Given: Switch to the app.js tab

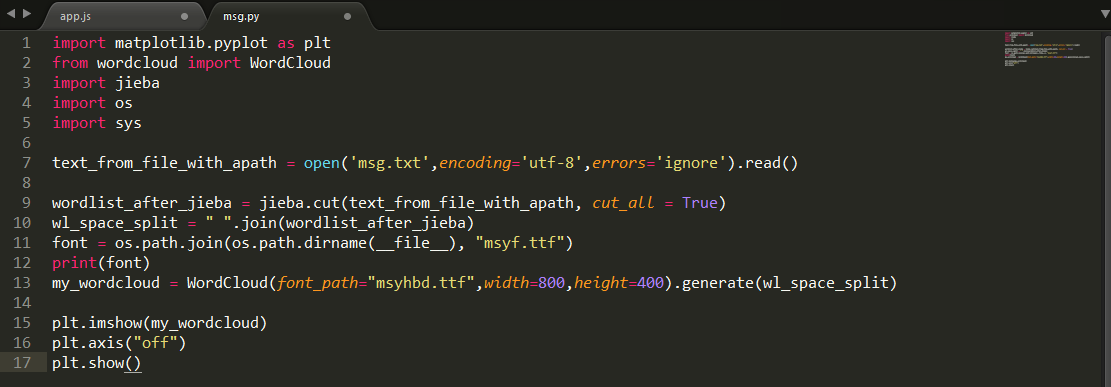Looking at the screenshot, I should coord(124,16).
